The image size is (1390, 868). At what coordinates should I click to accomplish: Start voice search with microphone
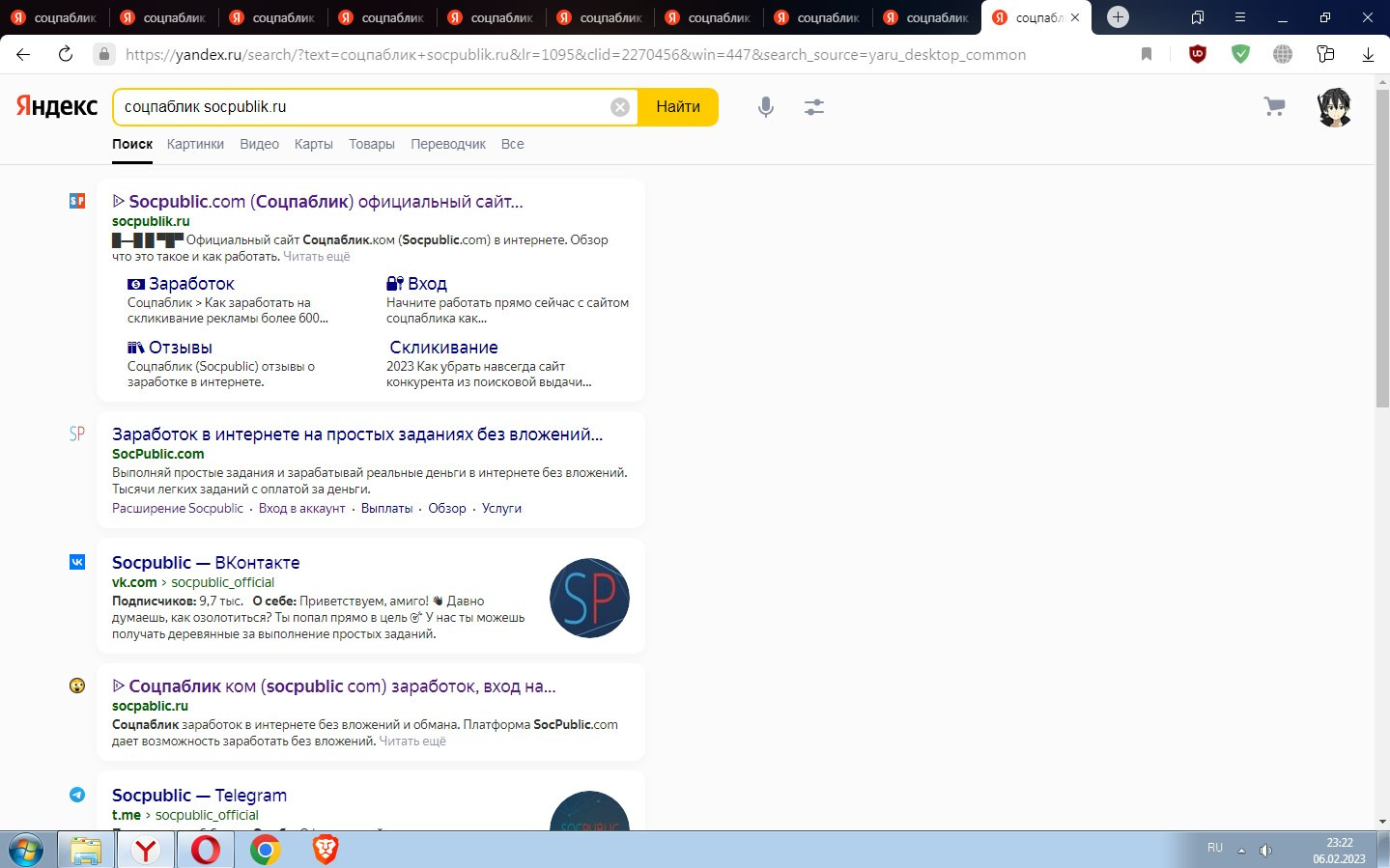766,107
